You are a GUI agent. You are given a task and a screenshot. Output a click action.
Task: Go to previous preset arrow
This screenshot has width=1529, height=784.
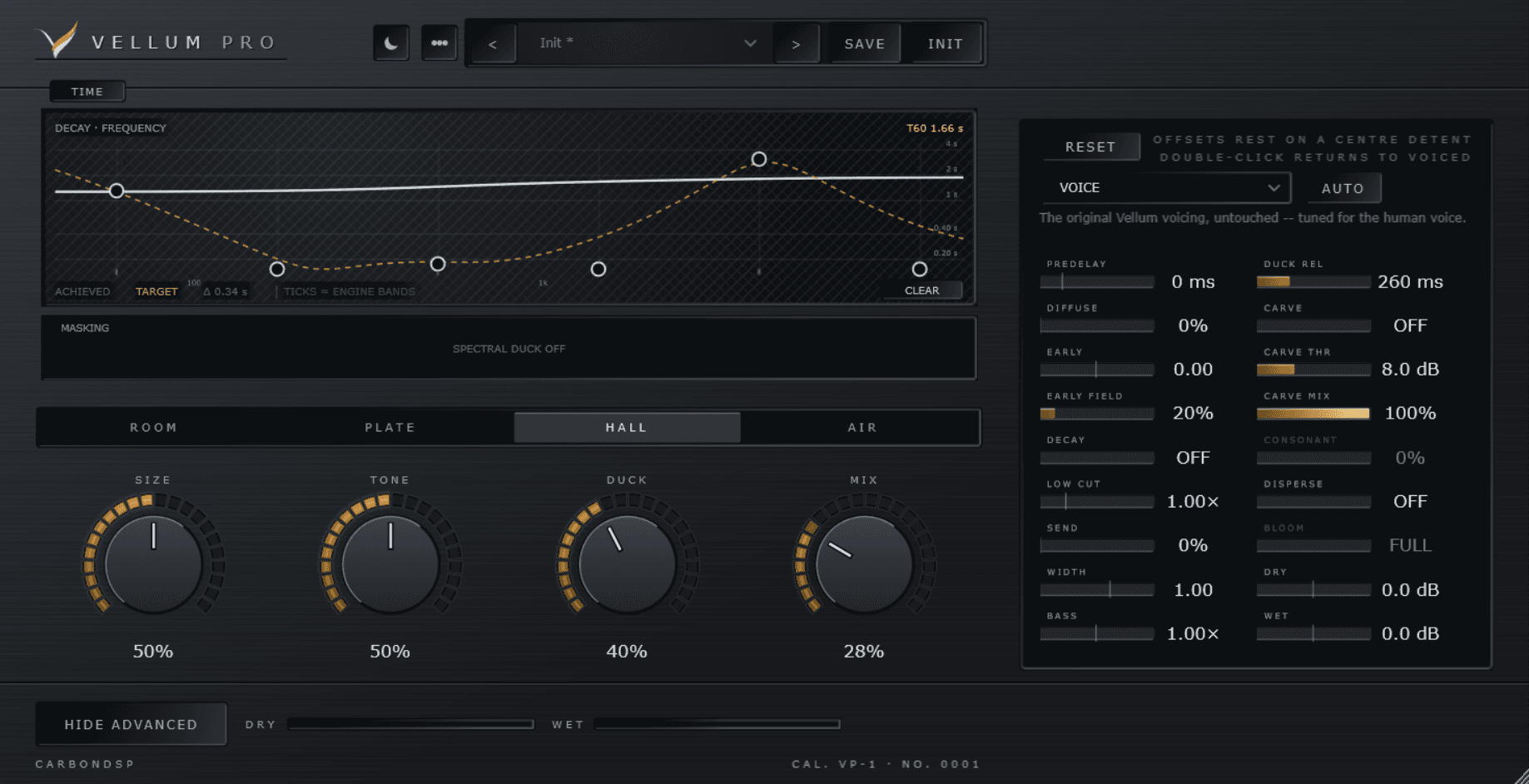493,44
